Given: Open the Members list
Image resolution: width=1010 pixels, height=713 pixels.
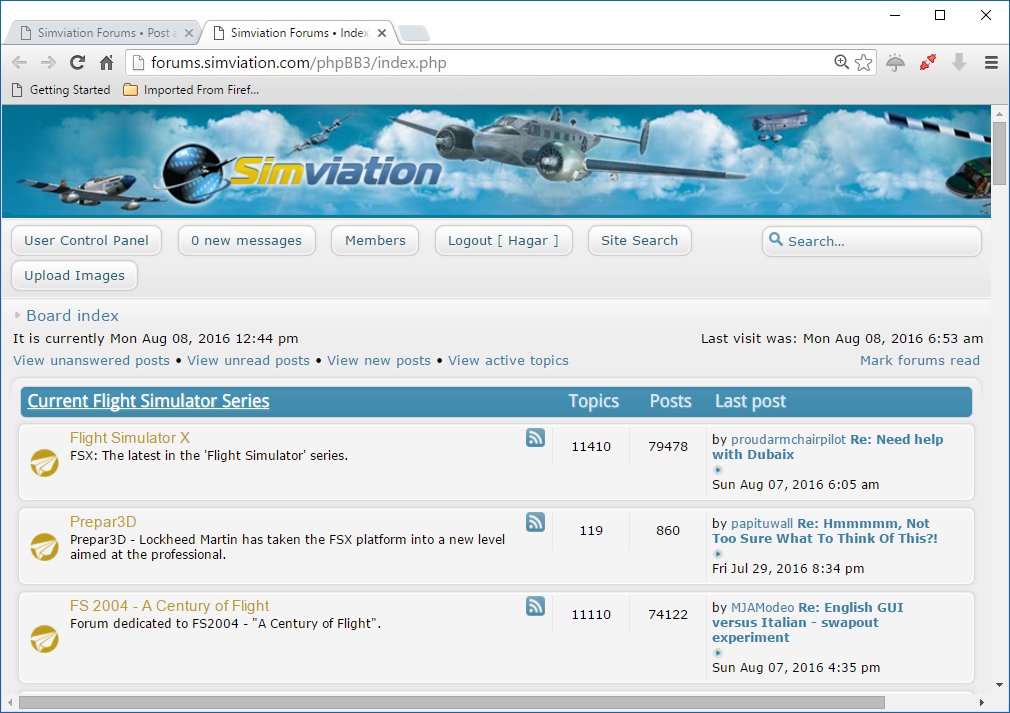Looking at the screenshot, I should pyautogui.click(x=375, y=240).
